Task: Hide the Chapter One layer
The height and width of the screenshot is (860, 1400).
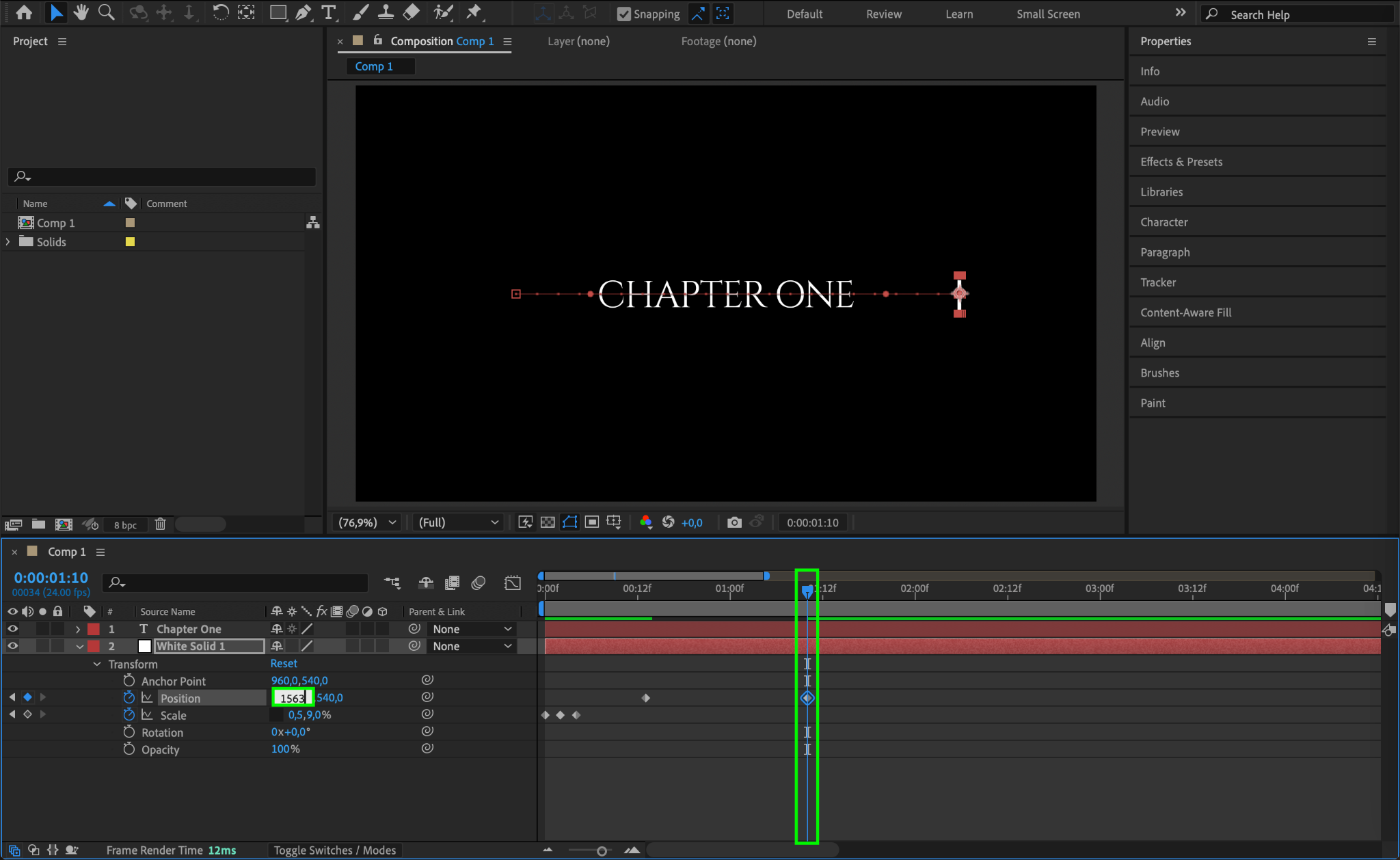Action: pos(12,629)
